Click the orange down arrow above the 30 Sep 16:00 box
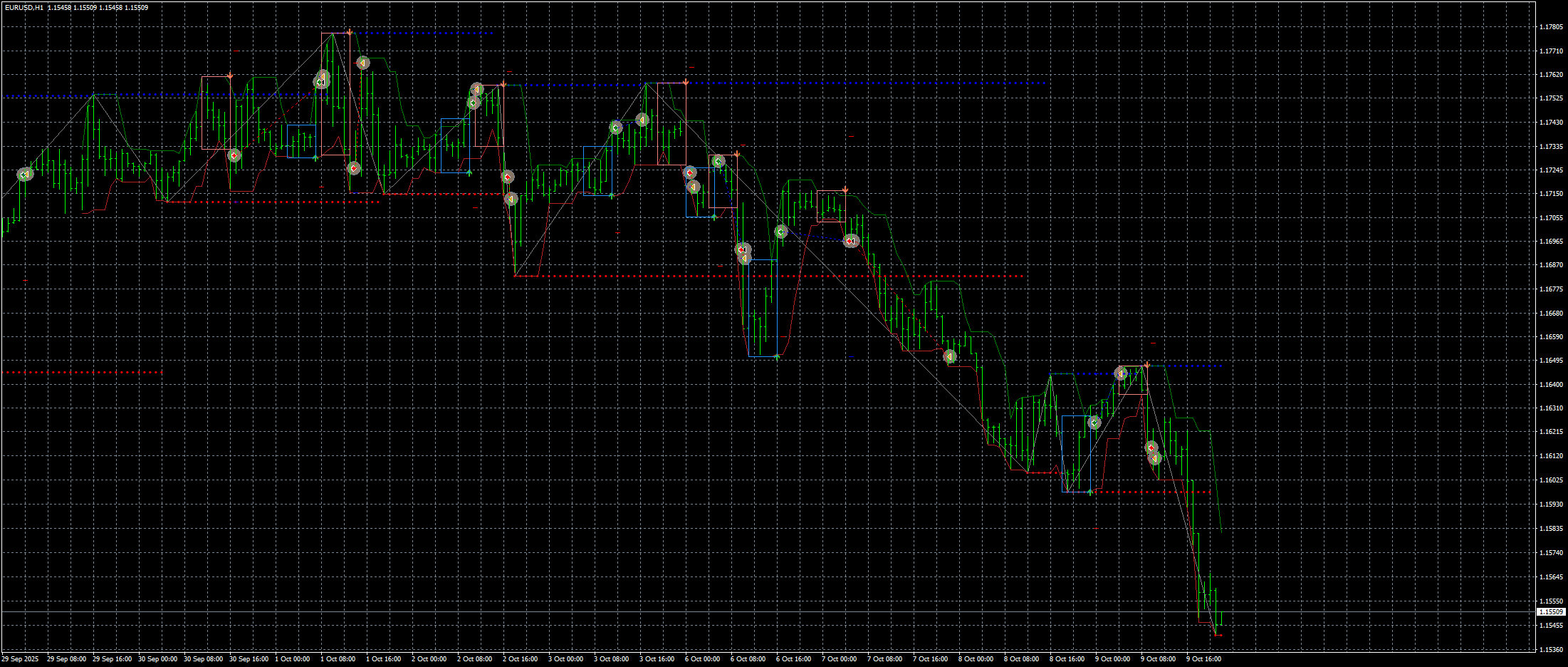This screenshot has height=667, width=1568. tap(230, 76)
